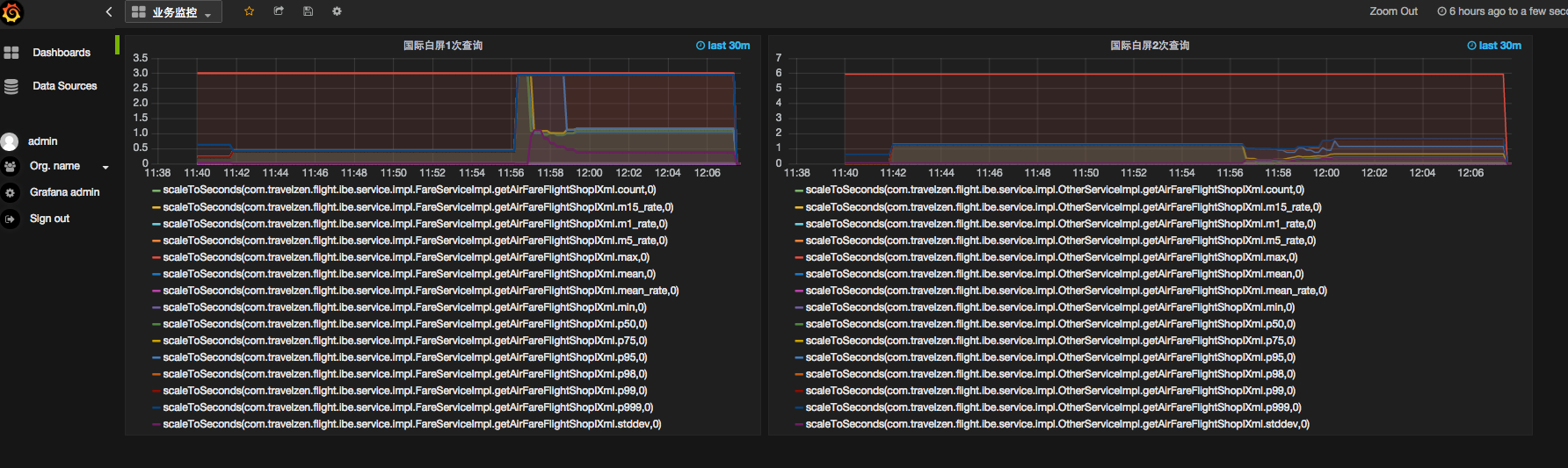The image size is (1568, 468).
Task: Click the Grafana logo icon
Action: 12,12
